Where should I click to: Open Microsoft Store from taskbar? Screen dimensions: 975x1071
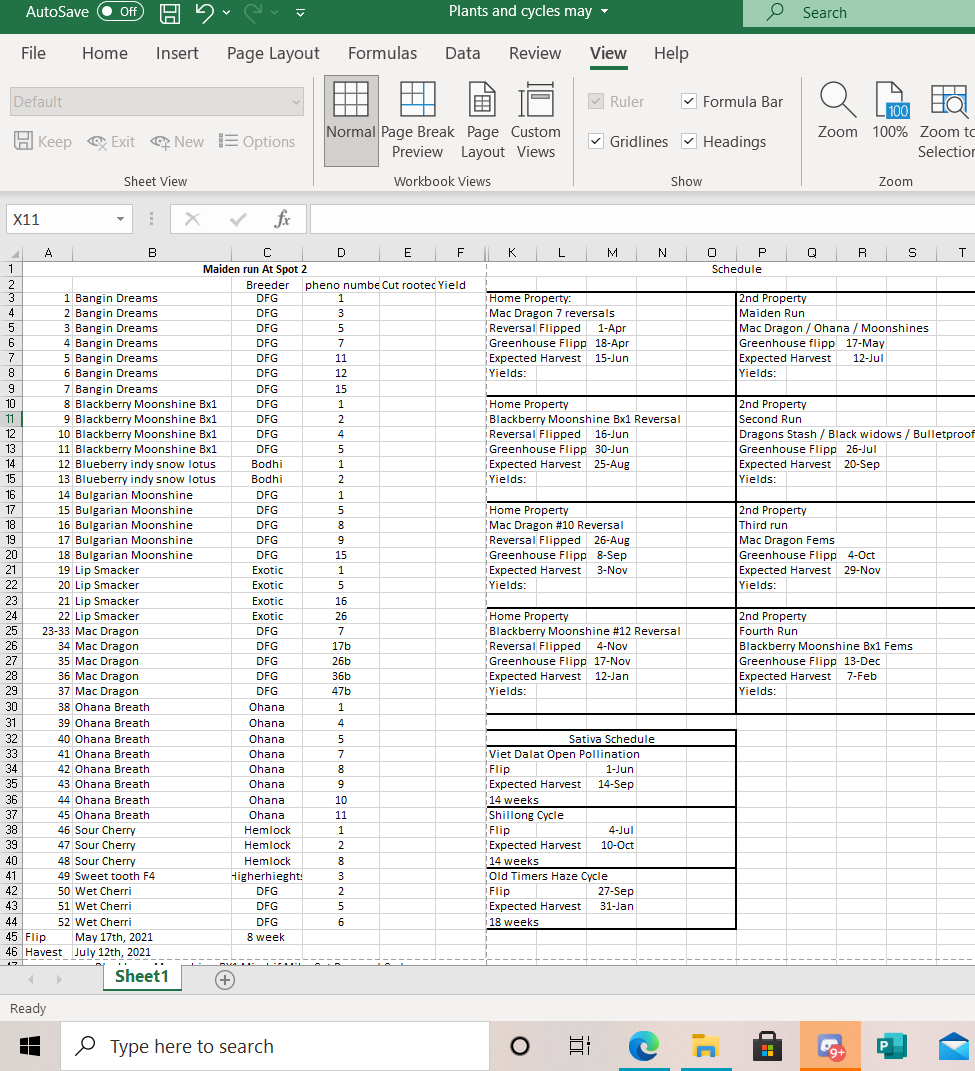(767, 1046)
